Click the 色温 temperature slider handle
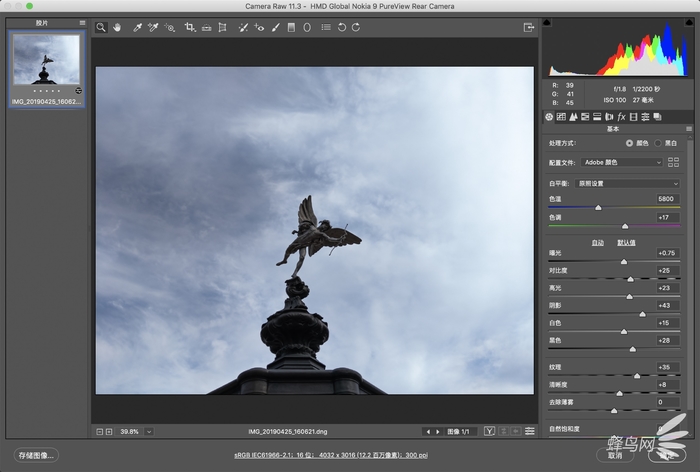Image resolution: width=700 pixels, height=472 pixels. tap(598, 208)
